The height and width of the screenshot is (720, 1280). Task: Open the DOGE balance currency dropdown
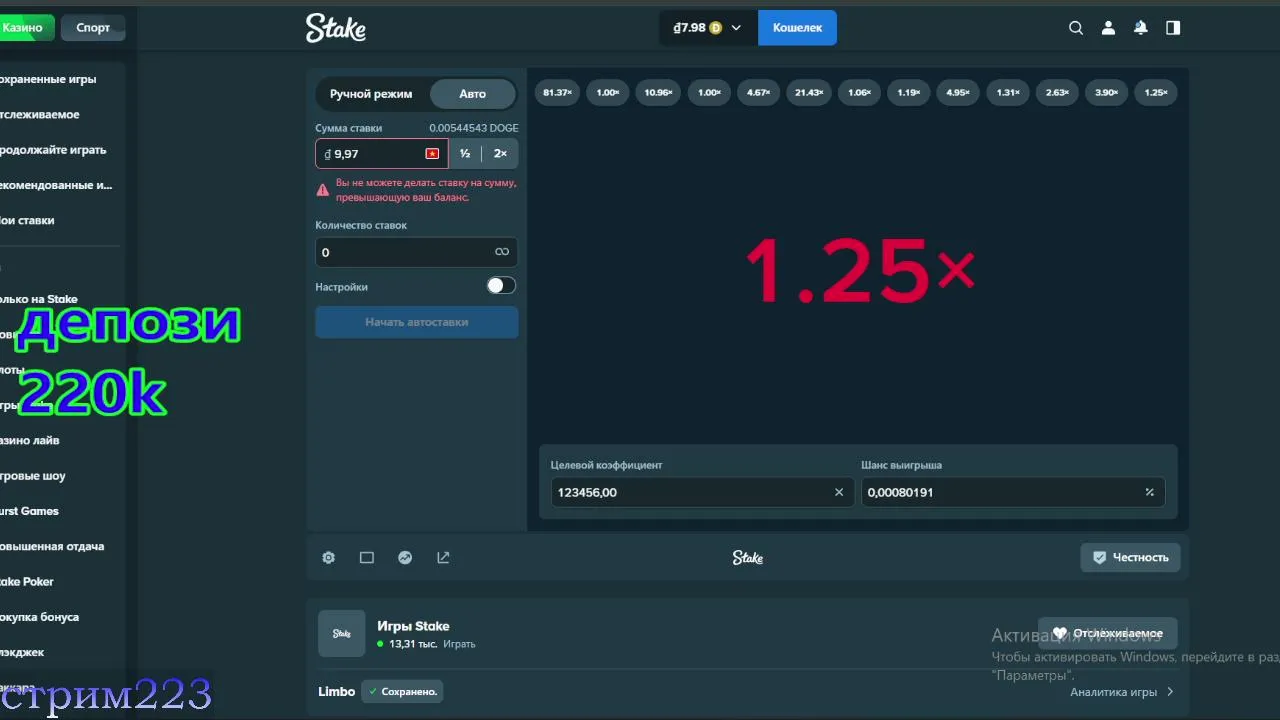[707, 28]
